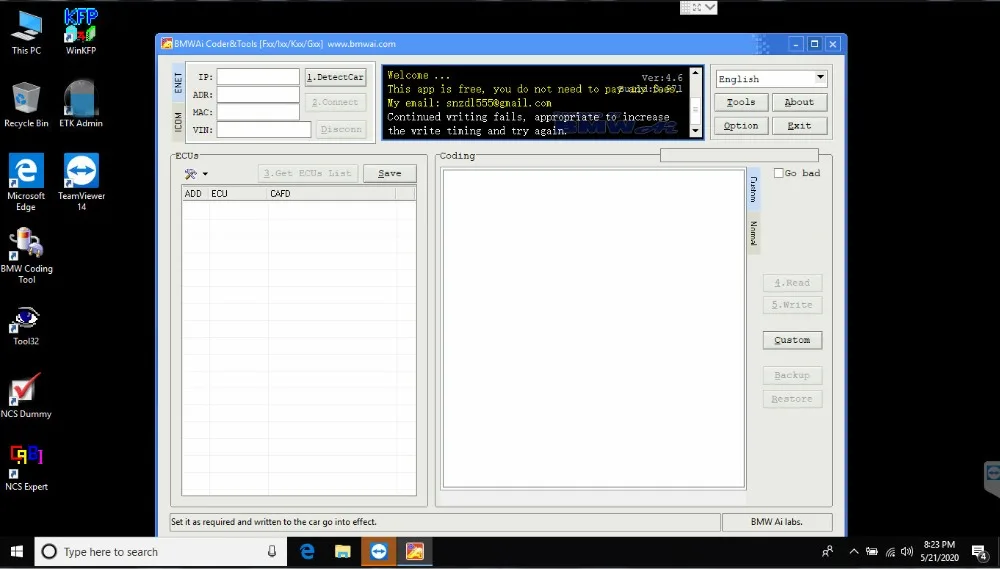Focus the ADR input field
The width and height of the screenshot is (1000, 569).
tap(258, 94)
